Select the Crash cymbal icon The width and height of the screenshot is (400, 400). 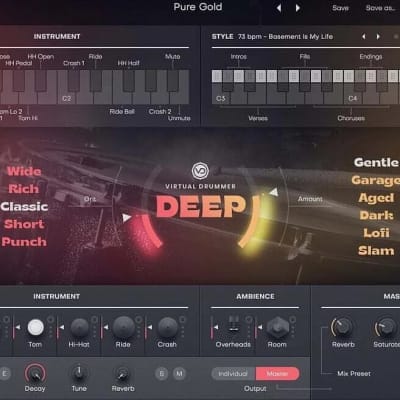tap(167, 327)
